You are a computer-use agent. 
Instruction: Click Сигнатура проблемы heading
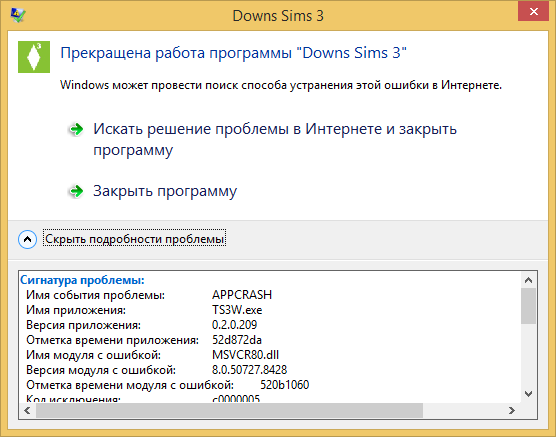coord(82,280)
